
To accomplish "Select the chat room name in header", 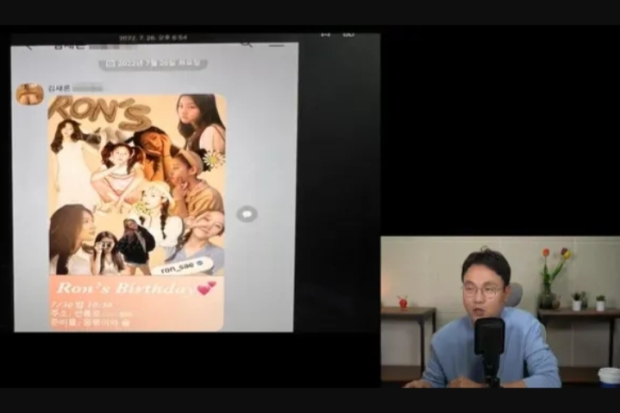I will [70, 46].
